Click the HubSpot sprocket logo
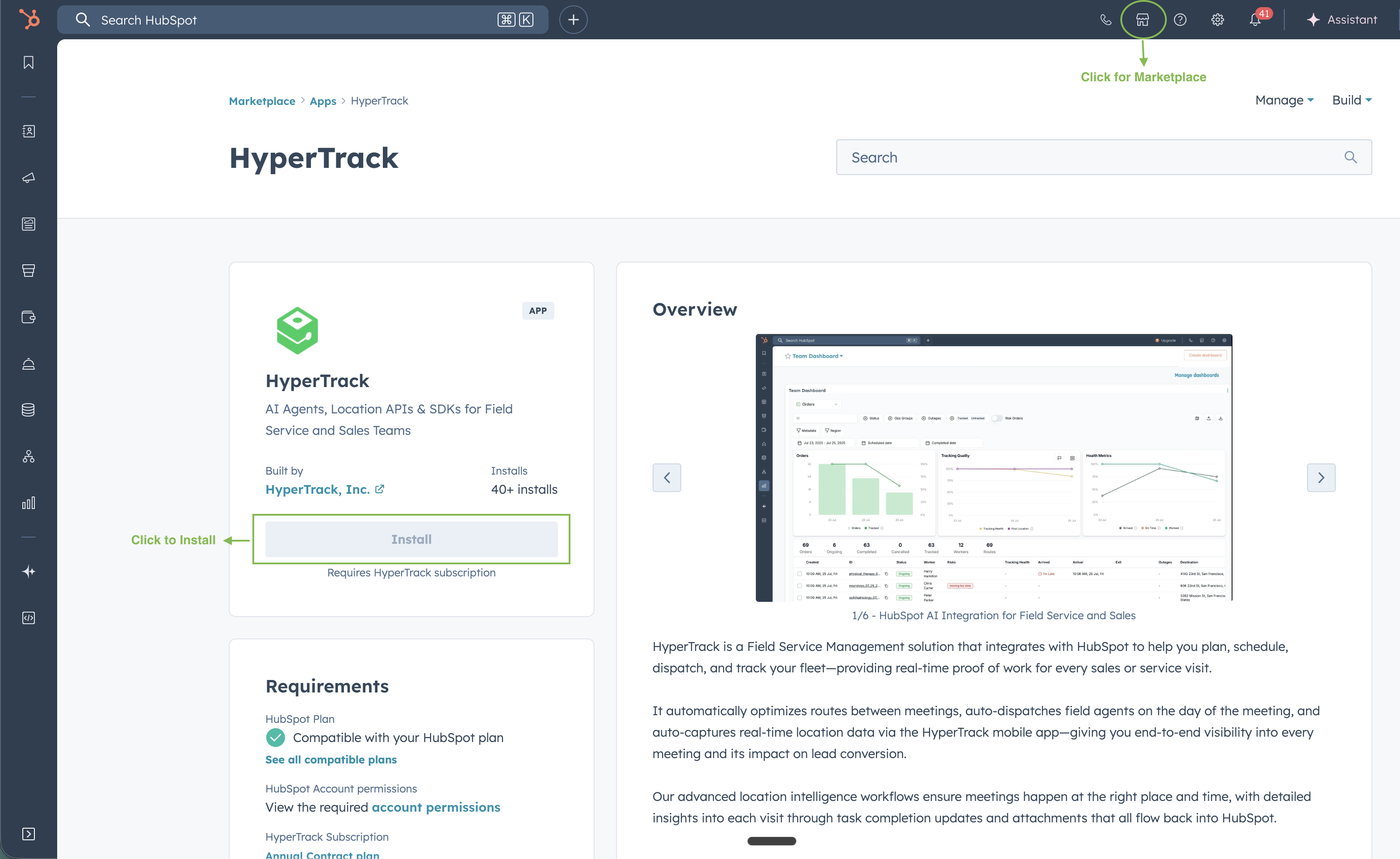The width and height of the screenshot is (1400, 859). [29, 19]
